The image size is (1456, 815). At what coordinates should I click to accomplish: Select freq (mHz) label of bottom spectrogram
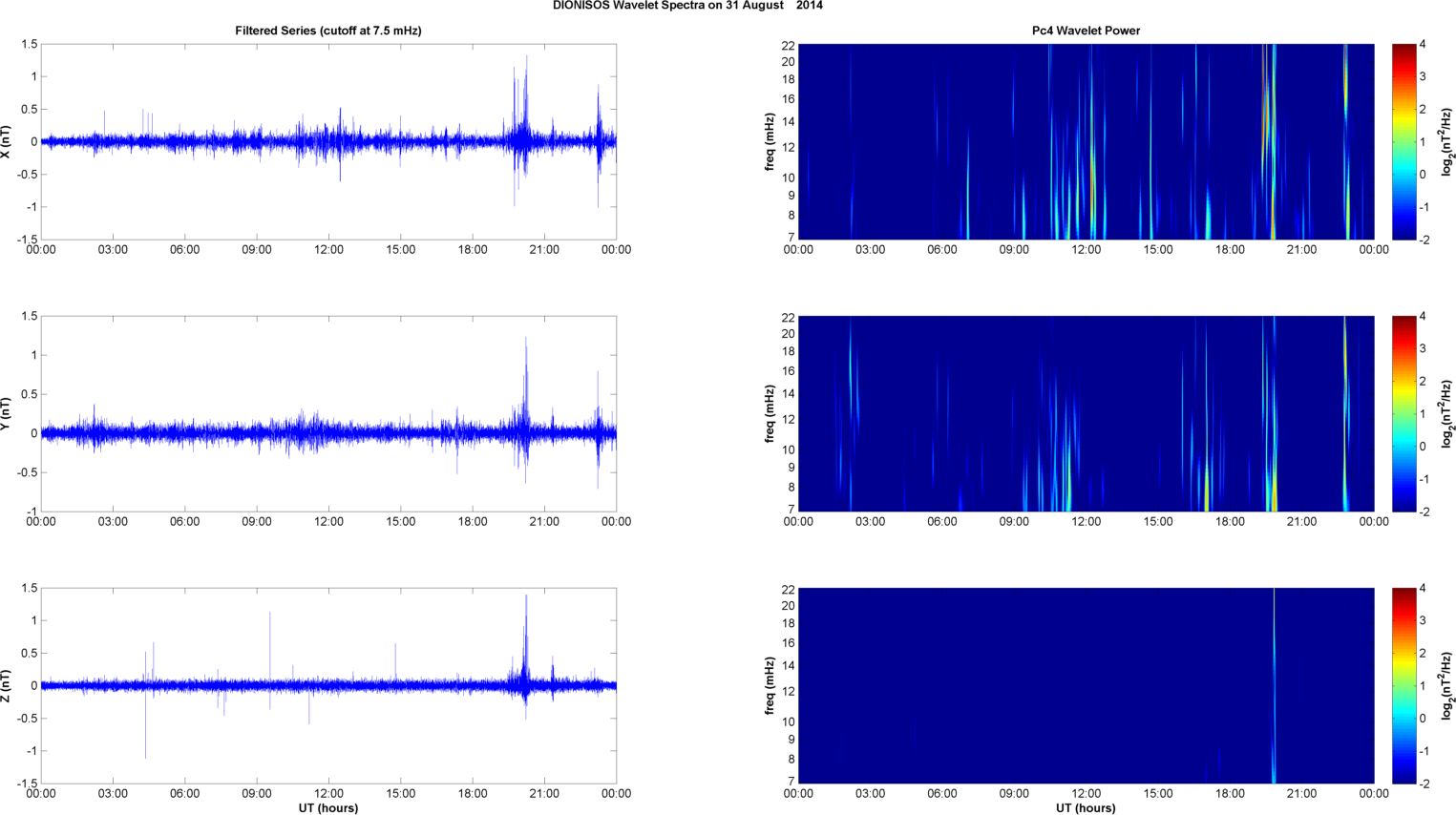click(769, 685)
